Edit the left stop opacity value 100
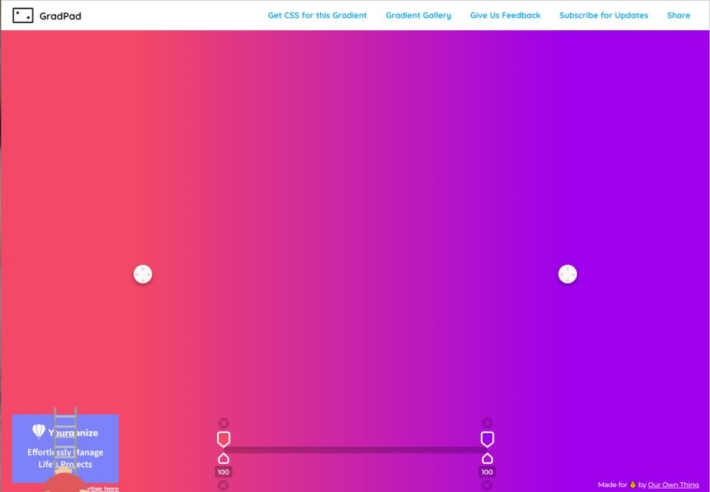Image resolution: width=710 pixels, height=492 pixels. (x=223, y=472)
